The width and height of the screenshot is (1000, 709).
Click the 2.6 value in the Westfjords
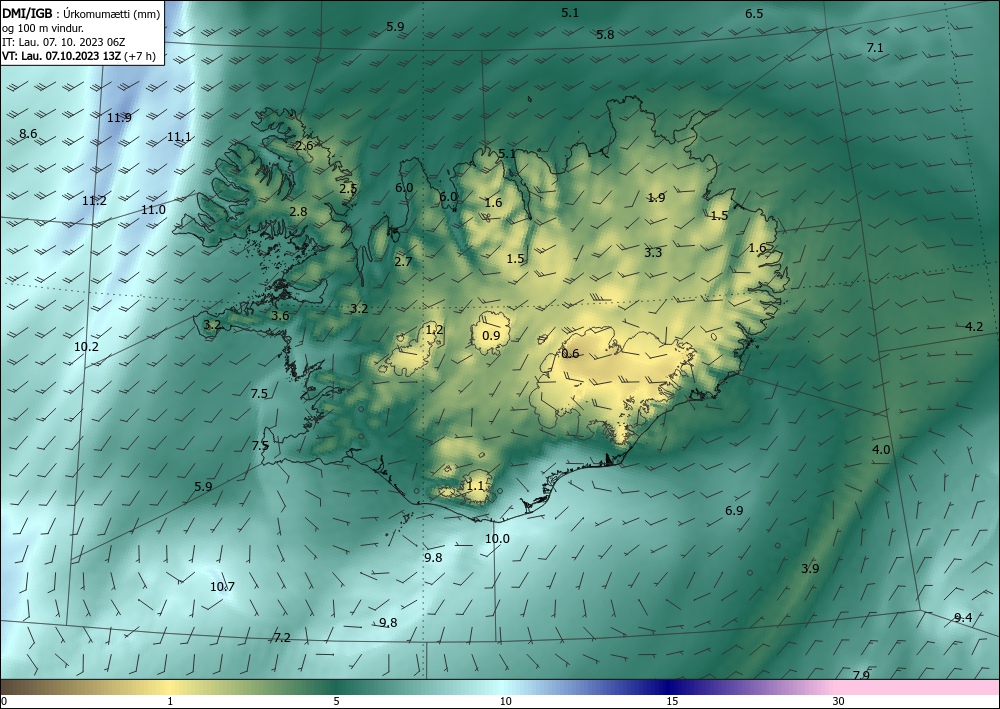click(304, 145)
